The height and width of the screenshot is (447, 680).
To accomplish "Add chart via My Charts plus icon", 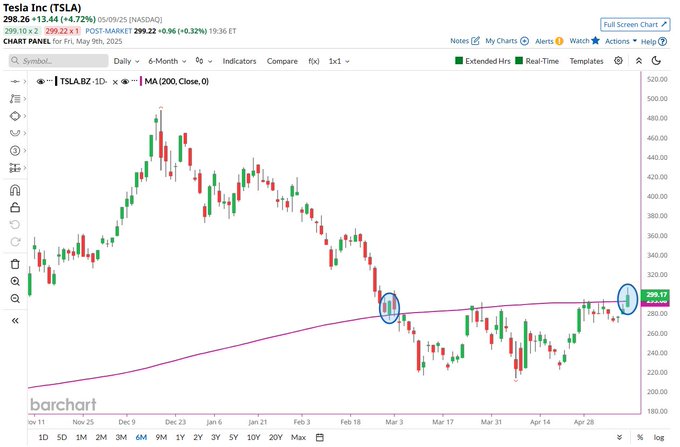I will coord(524,41).
